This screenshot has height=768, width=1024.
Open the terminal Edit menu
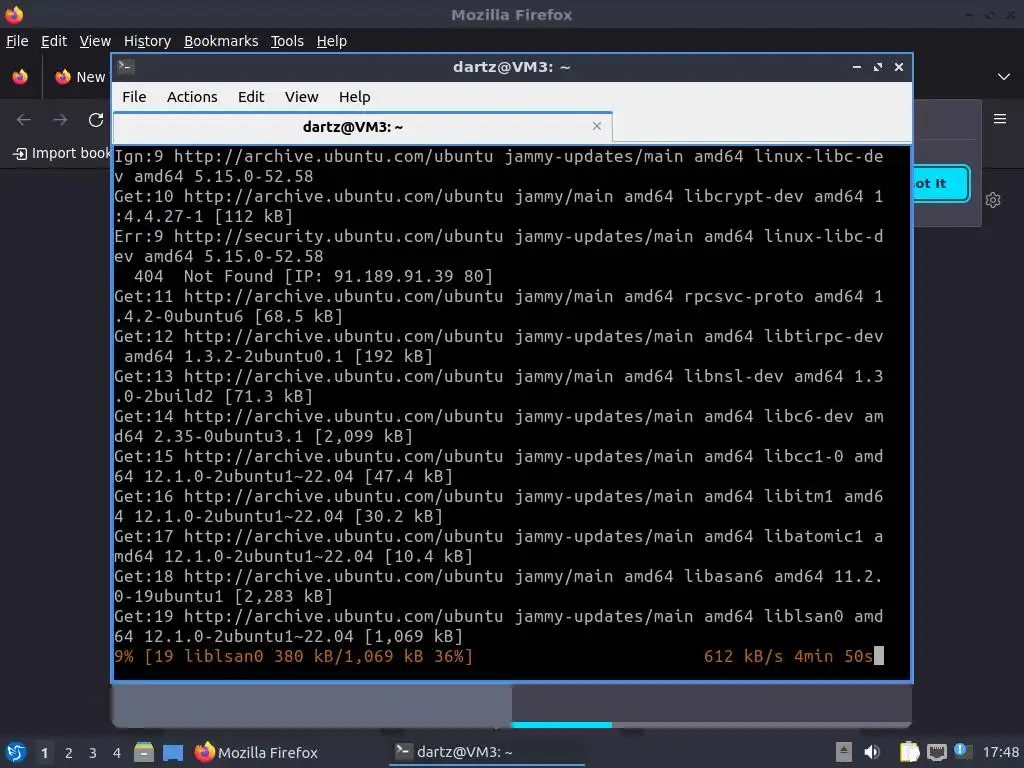tap(251, 97)
